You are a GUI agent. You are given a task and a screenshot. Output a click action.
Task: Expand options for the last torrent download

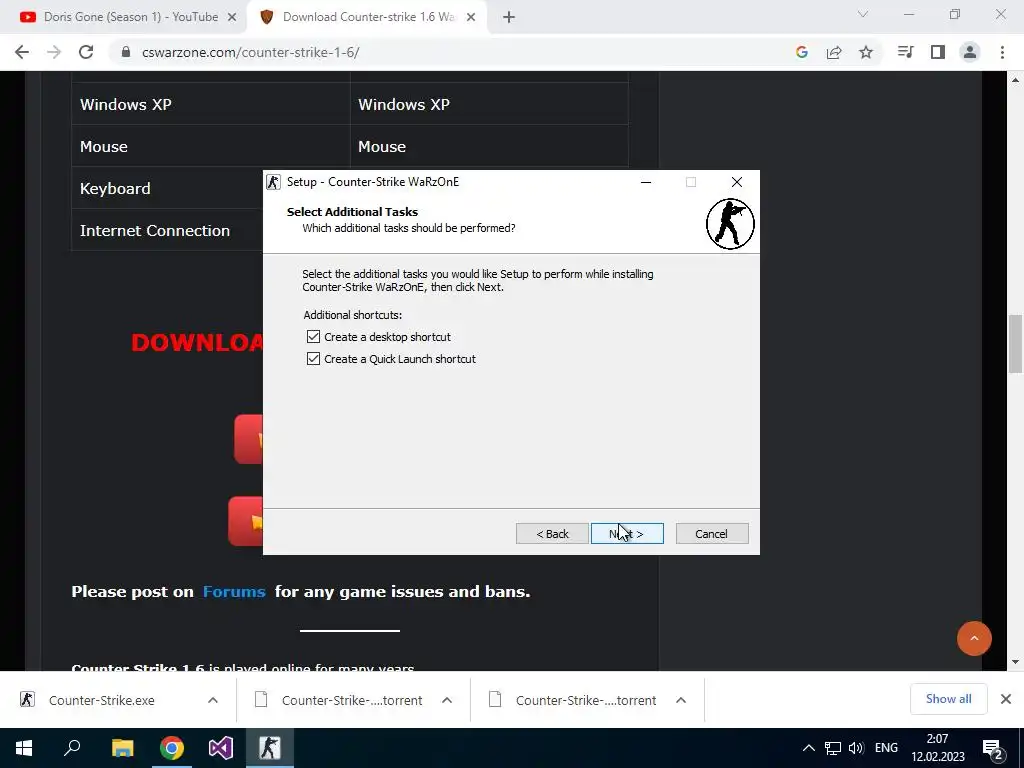680,700
